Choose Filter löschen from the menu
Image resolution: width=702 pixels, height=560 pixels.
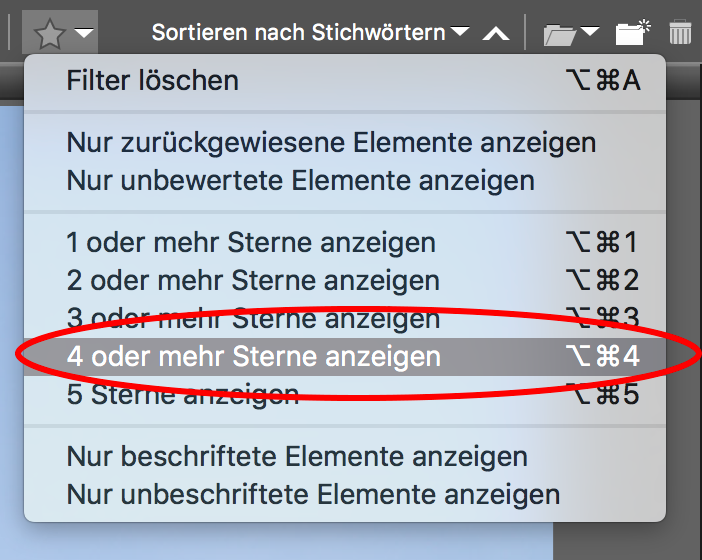point(153,80)
